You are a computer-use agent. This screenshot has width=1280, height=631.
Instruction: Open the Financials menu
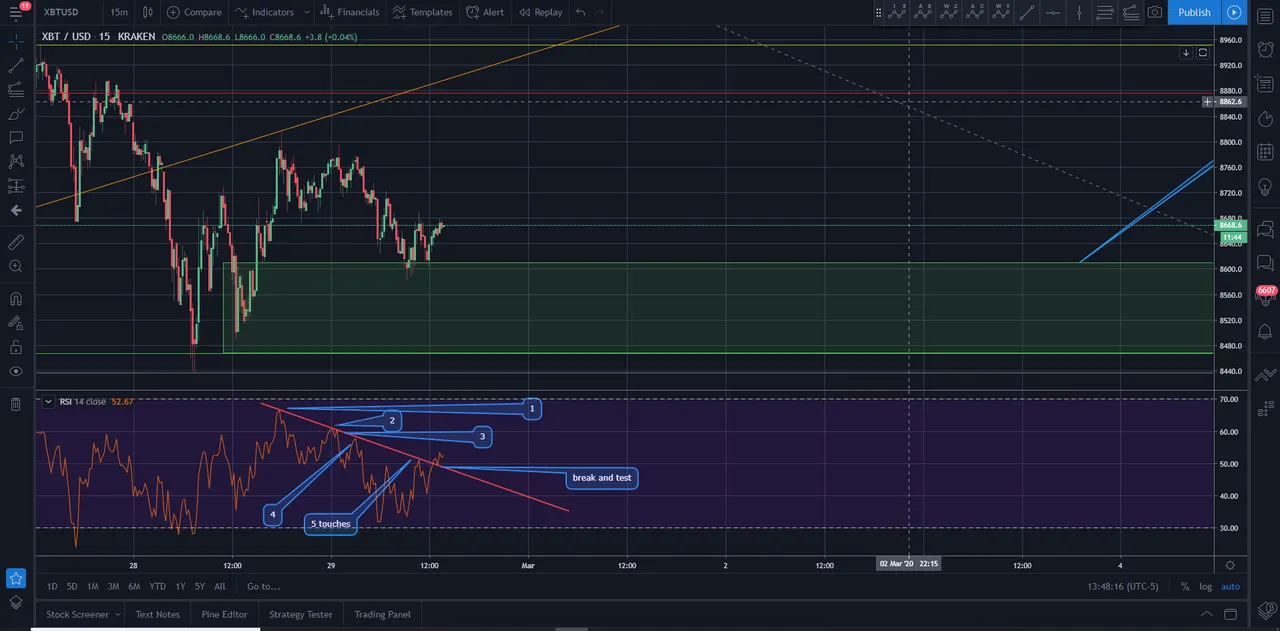click(349, 12)
